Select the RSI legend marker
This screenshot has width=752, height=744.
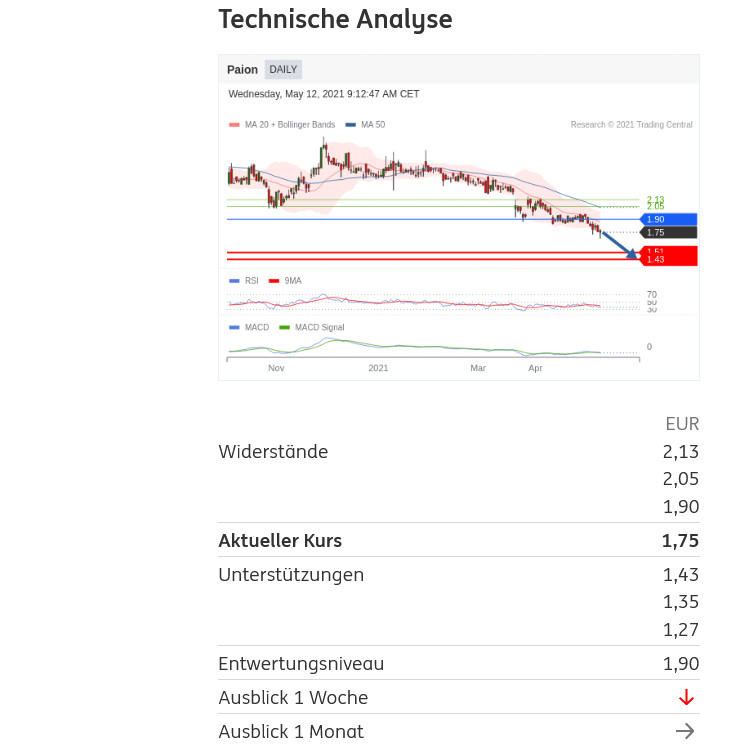tap(235, 281)
